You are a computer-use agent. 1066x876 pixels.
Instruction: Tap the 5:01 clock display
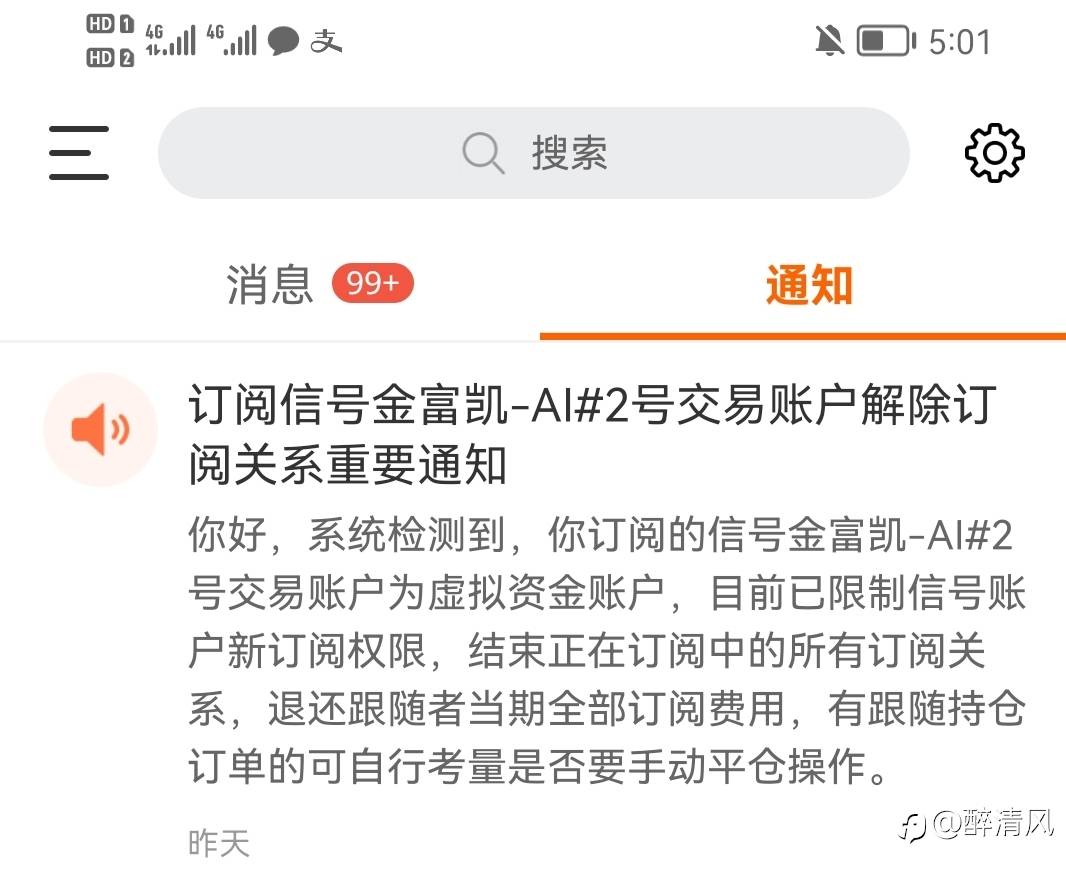pyautogui.click(x=959, y=41)
